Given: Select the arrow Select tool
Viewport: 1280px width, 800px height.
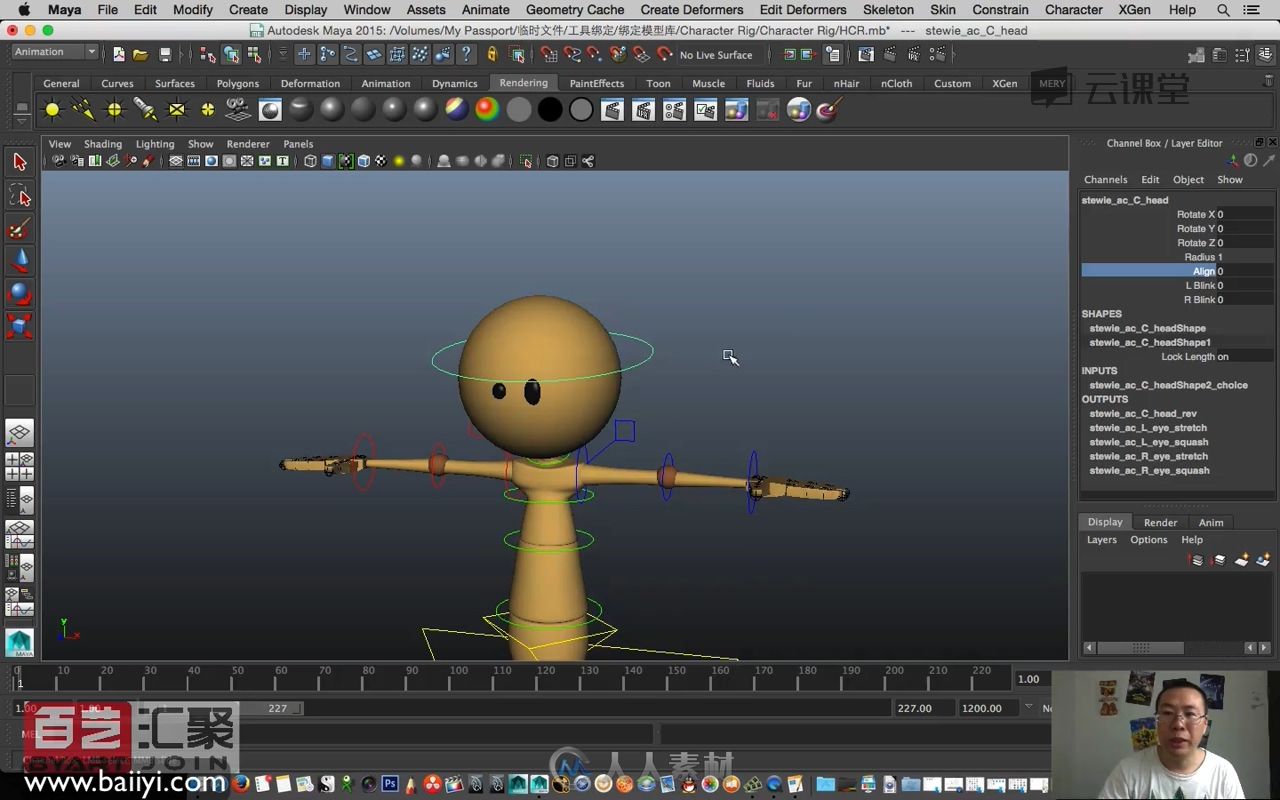Looking at the screenshot, I should [19, 162].
